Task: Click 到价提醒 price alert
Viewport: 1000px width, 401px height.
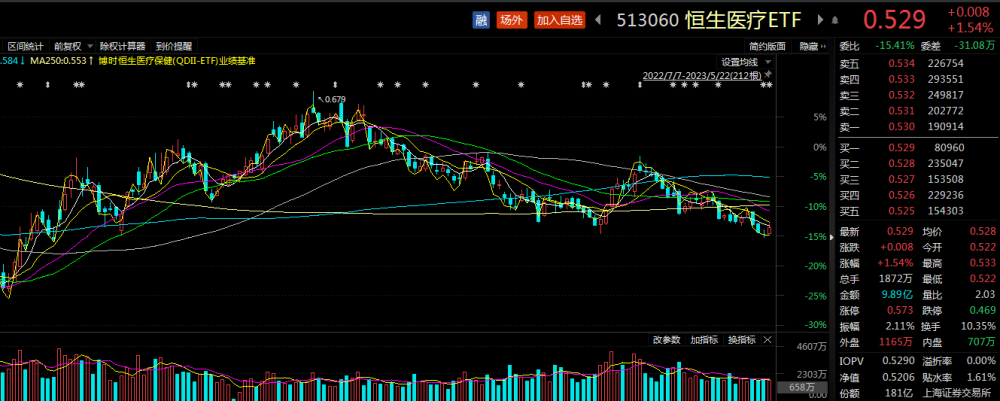Action: point(174,46)
